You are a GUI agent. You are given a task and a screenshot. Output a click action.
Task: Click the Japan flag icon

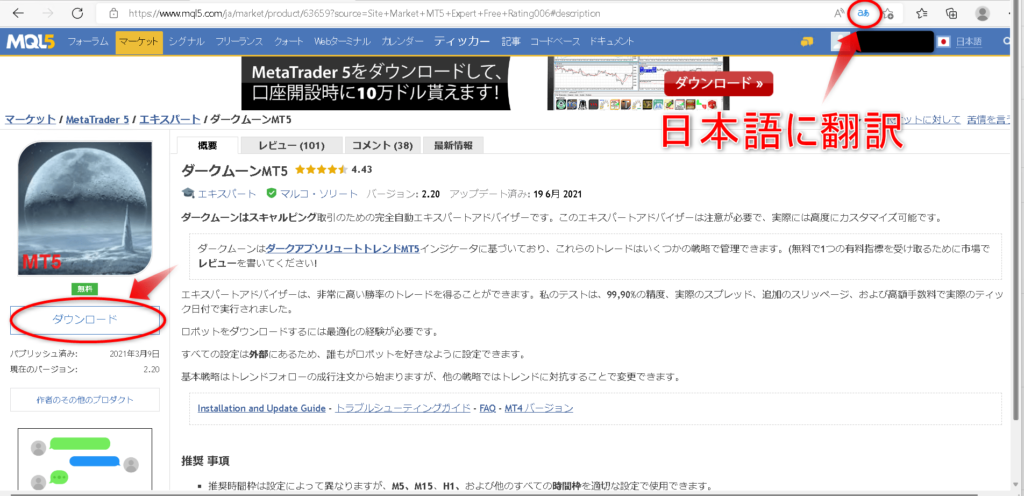tap(943, 42)
